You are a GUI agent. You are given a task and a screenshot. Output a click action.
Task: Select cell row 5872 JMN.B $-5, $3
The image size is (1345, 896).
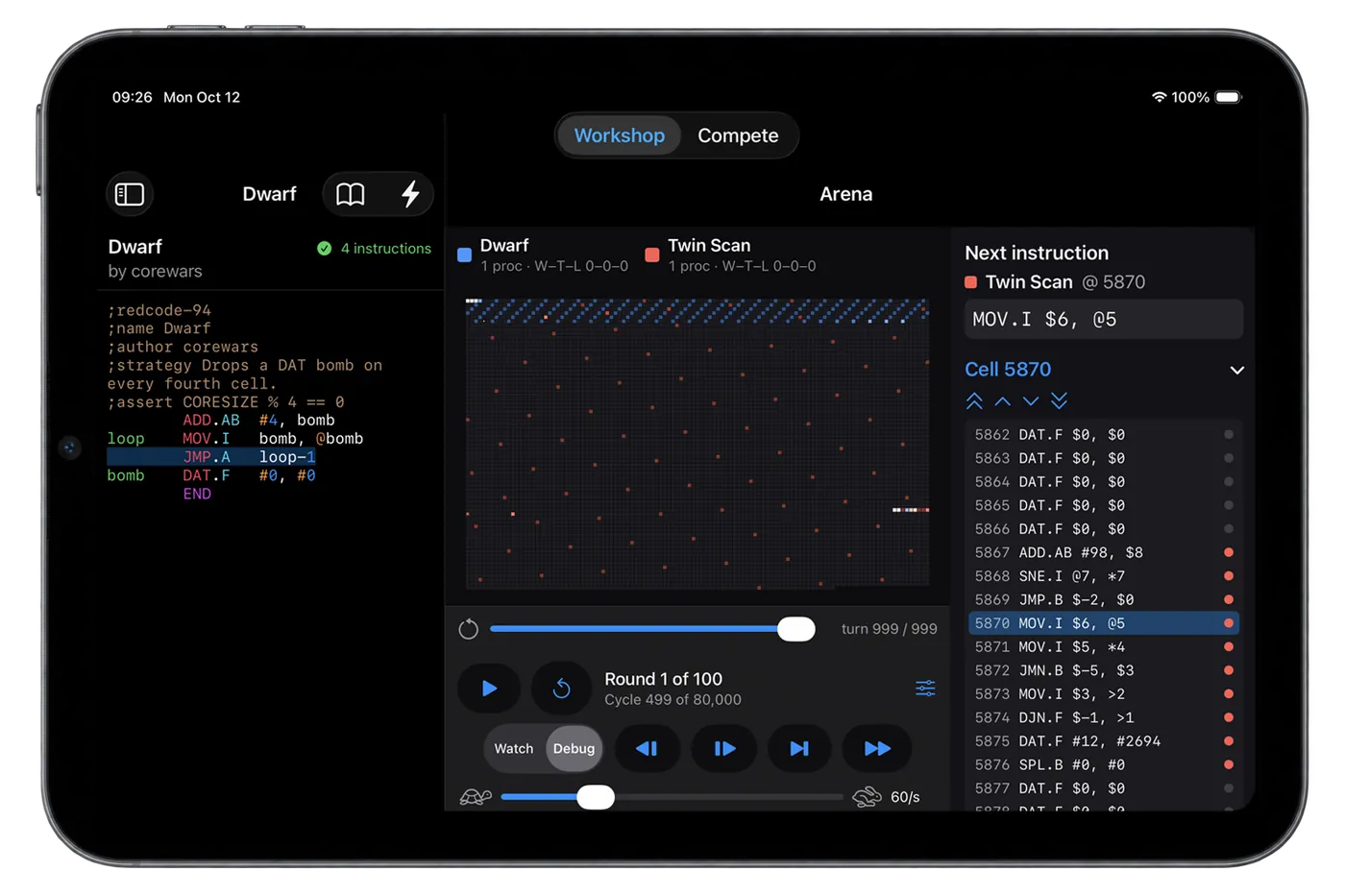click(1104, 670)
